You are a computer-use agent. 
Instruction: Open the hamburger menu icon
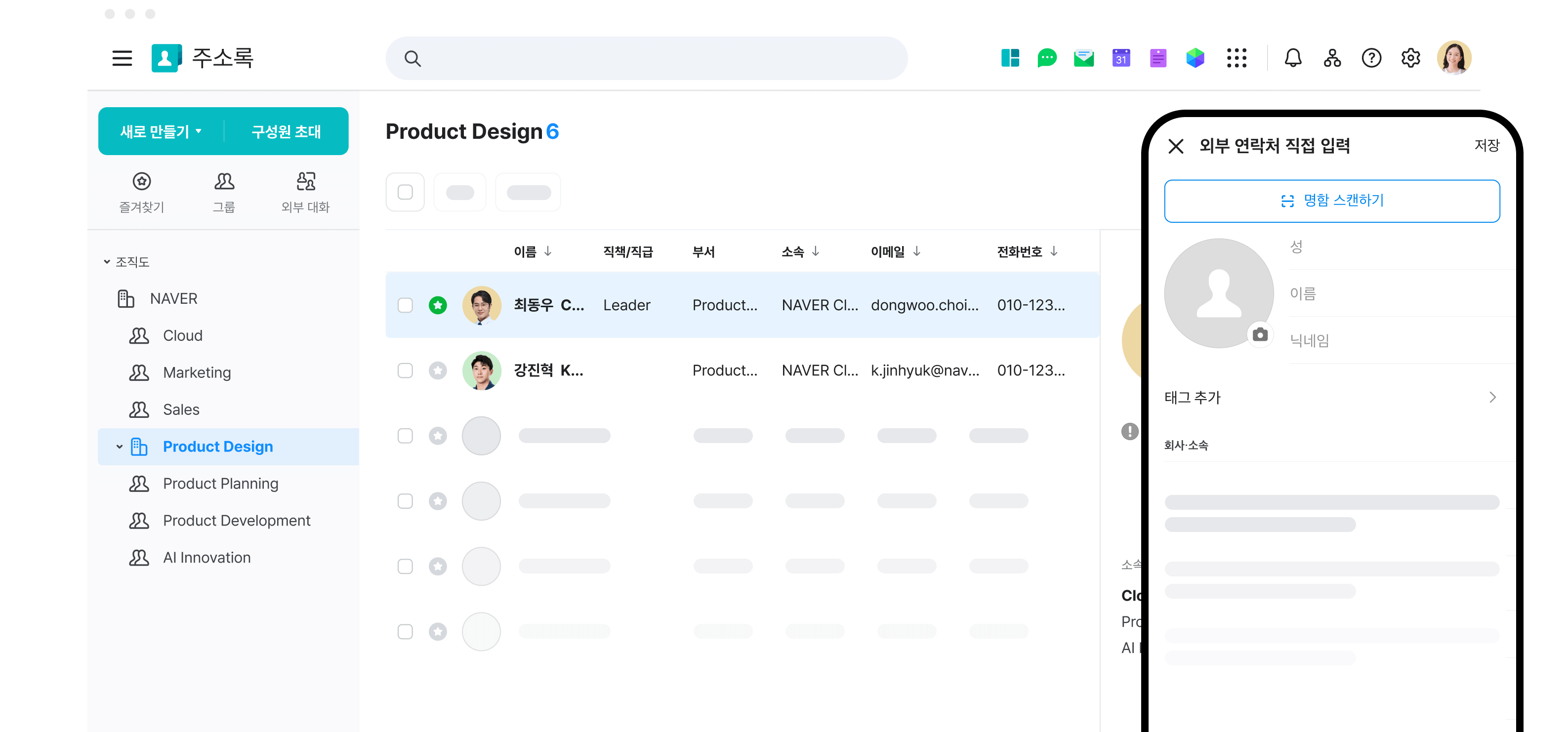[x=122, y=58]
